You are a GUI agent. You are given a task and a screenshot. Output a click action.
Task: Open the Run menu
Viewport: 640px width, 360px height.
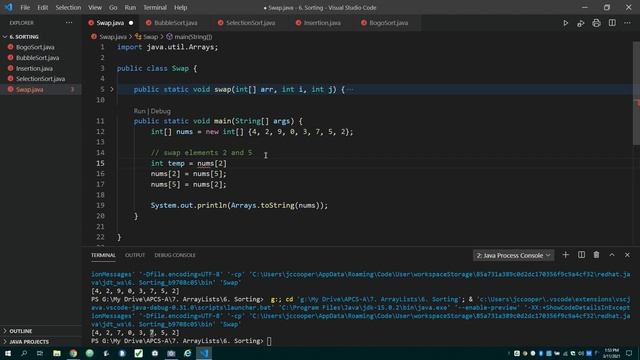click(x=130, y=7)
